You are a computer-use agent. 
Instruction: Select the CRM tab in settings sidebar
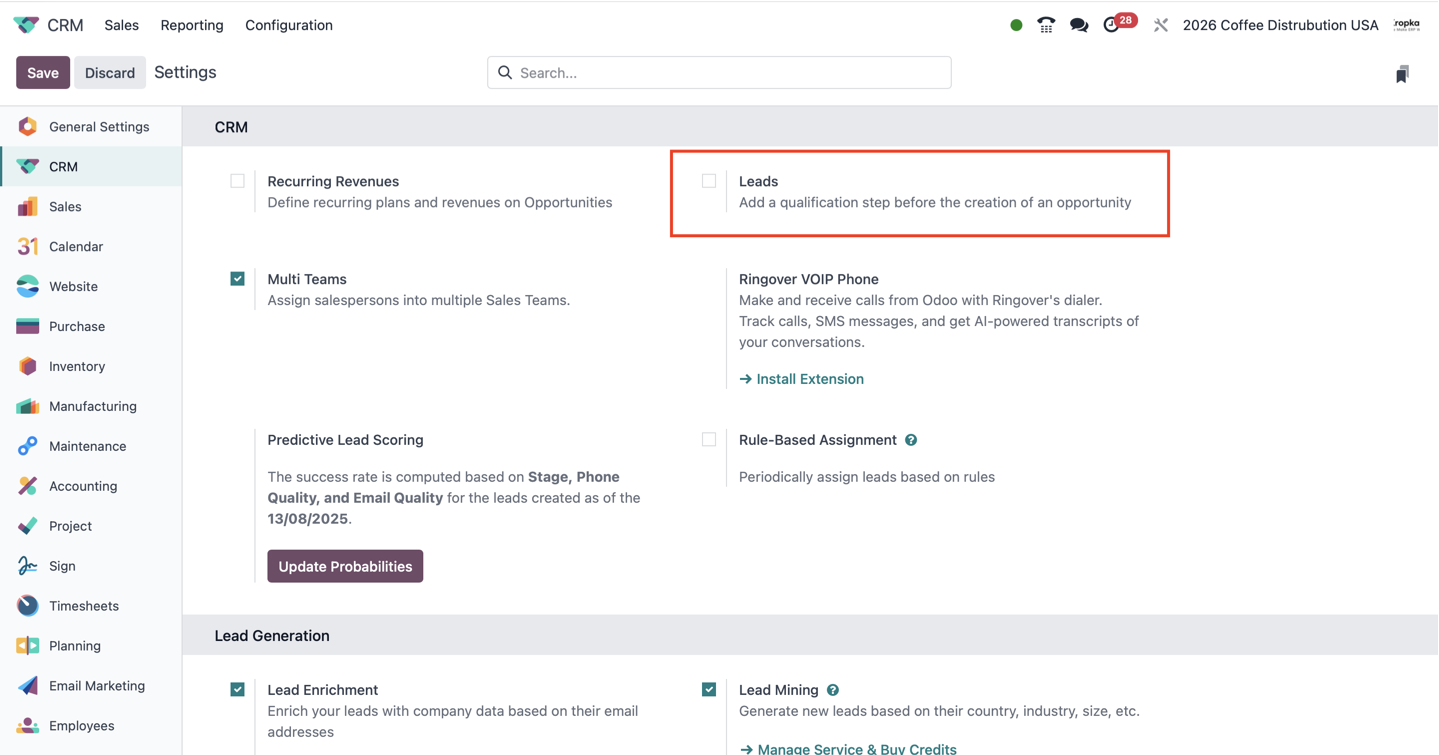pos(91,167)
